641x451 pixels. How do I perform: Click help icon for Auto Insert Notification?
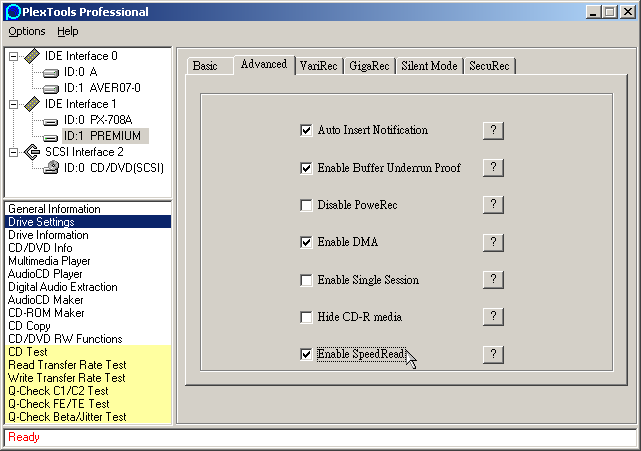point(491,130)
